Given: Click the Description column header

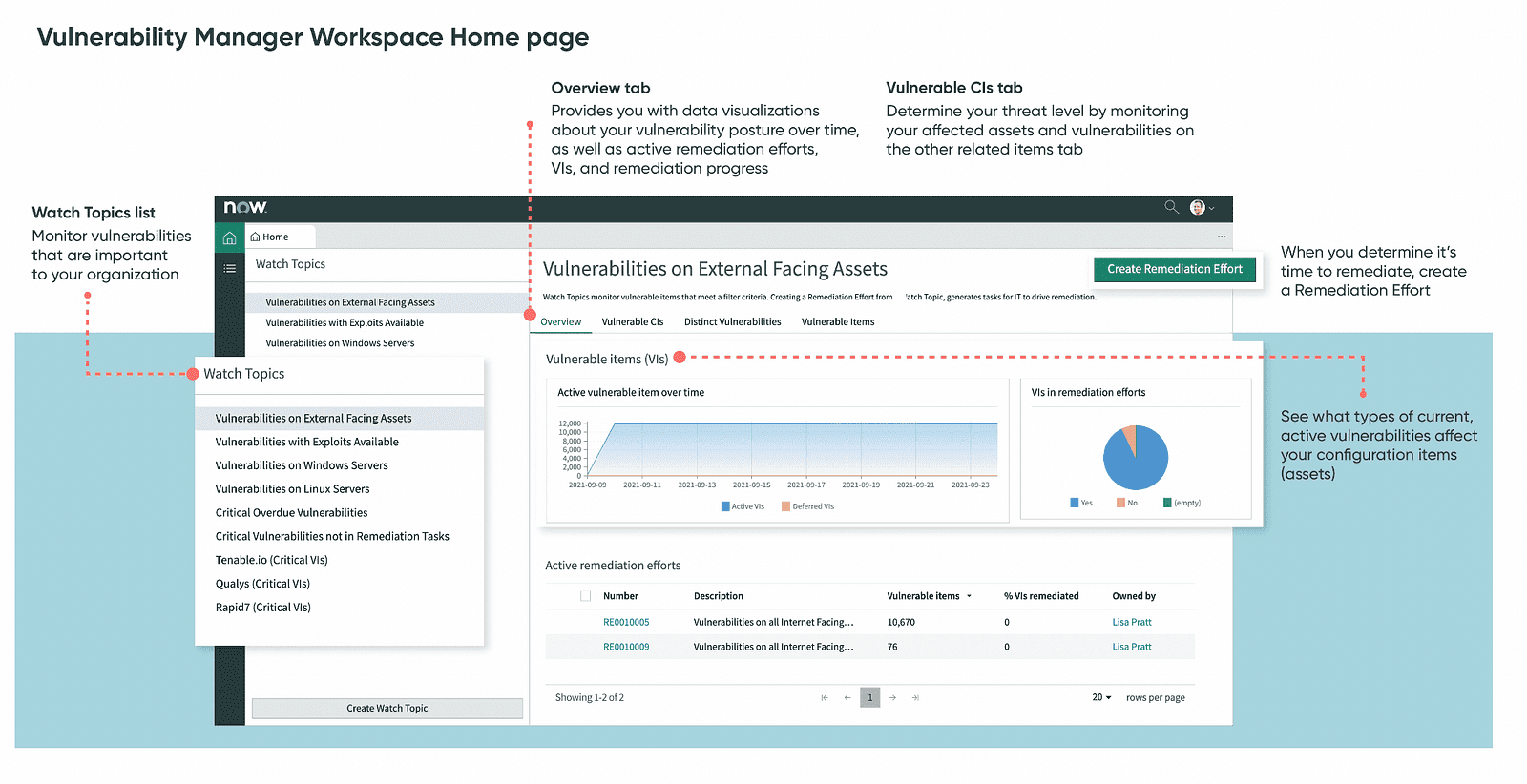Looking at the screenshot, I should click(718, 596).
